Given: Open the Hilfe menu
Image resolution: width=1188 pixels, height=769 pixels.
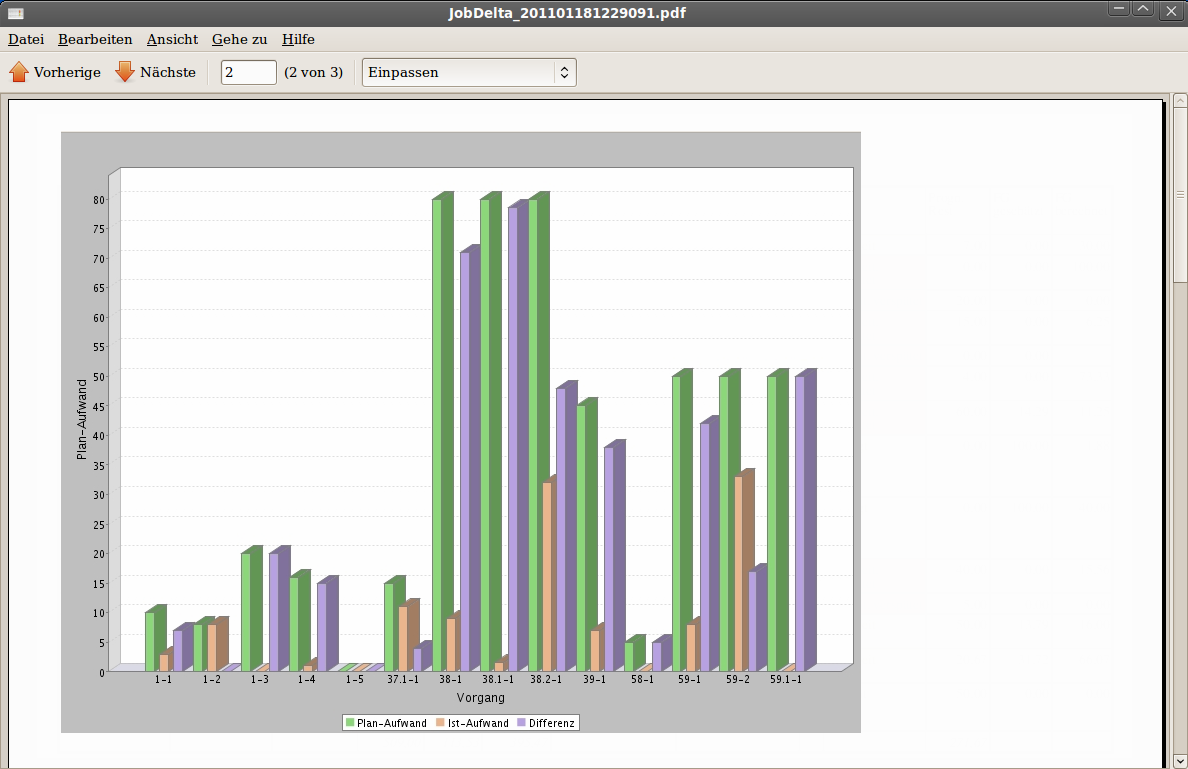Looking at the screenshot, I should click(x=298, y=40).
